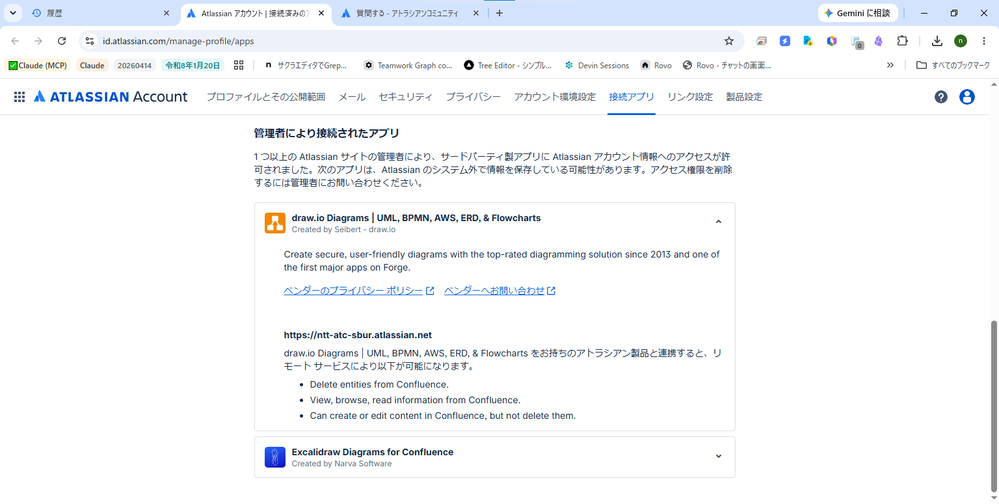The width and height of the screenshot is (999, 504).
Task: Open the Devin Sessions bookmark
Action: click(596, 65)
